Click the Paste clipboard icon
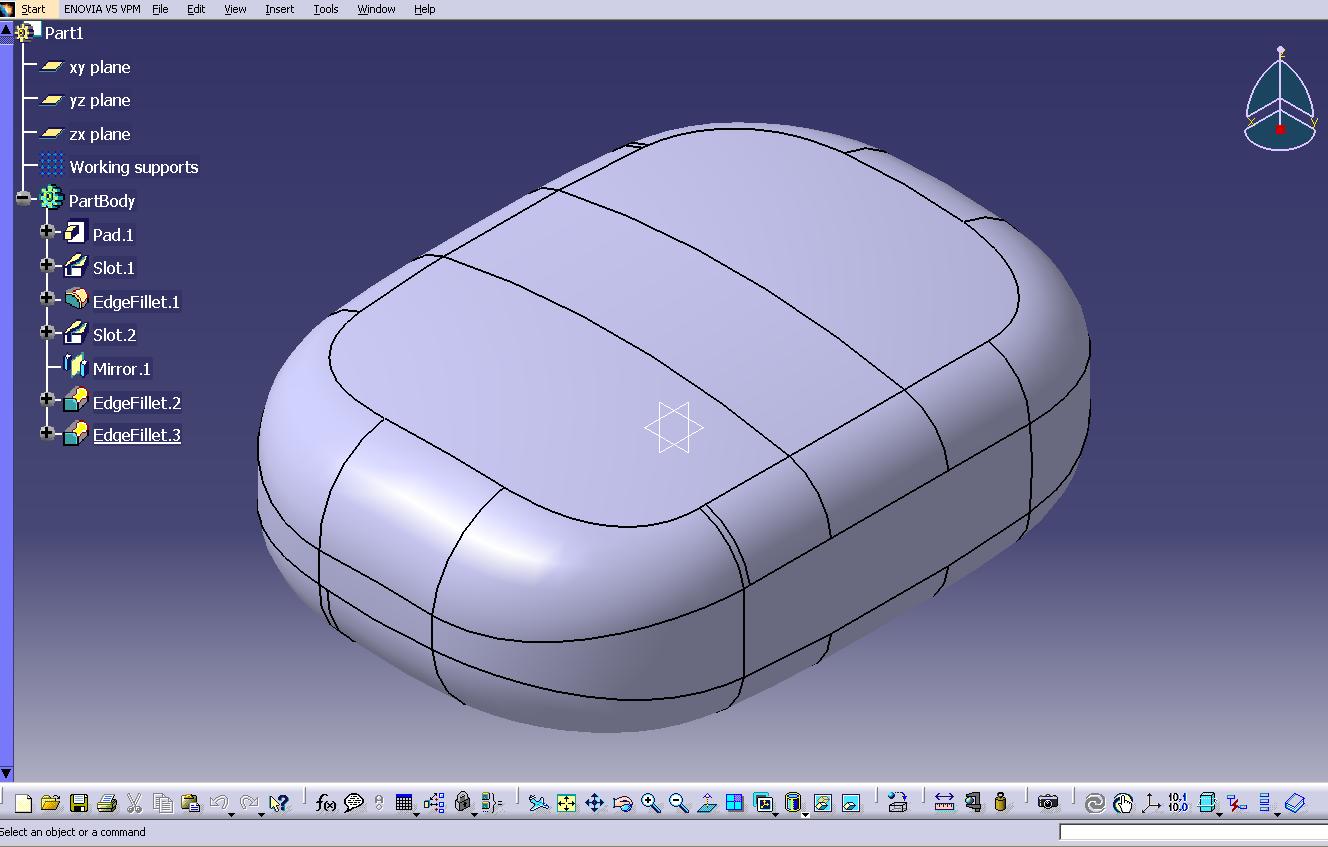The image size is (1328, 847). pyautogui.click(x=190, y=803)
